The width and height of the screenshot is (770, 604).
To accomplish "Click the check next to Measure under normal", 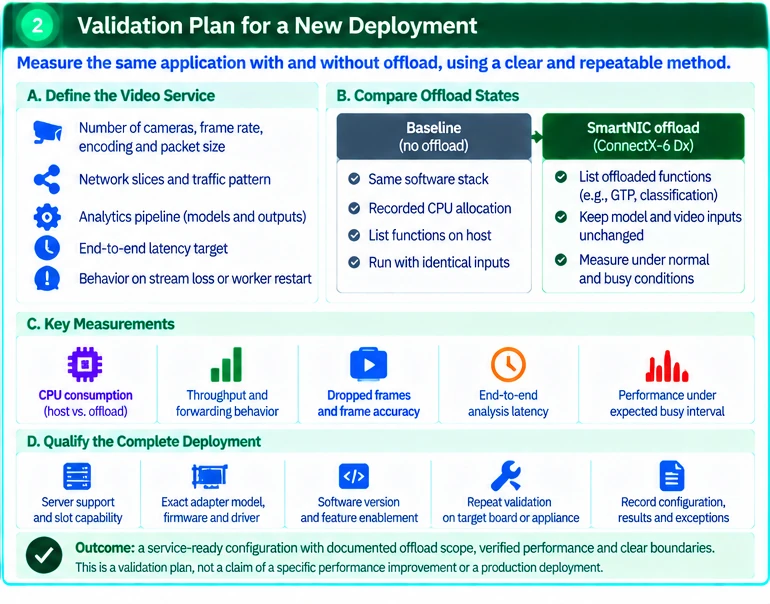I will (x=561, y=260).
